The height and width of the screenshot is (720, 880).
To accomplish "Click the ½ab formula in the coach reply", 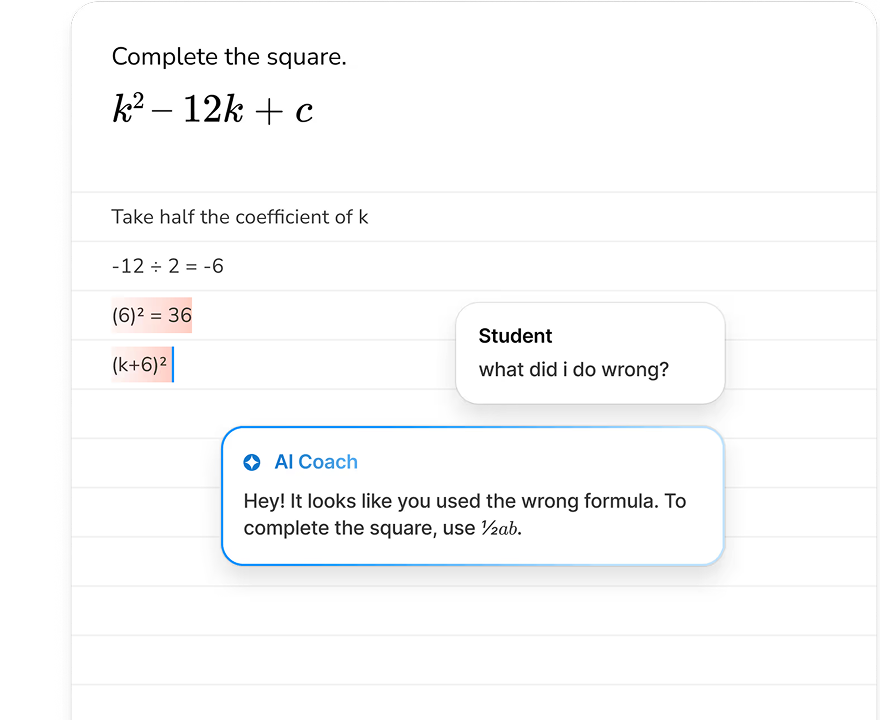I will click(499, 528).
